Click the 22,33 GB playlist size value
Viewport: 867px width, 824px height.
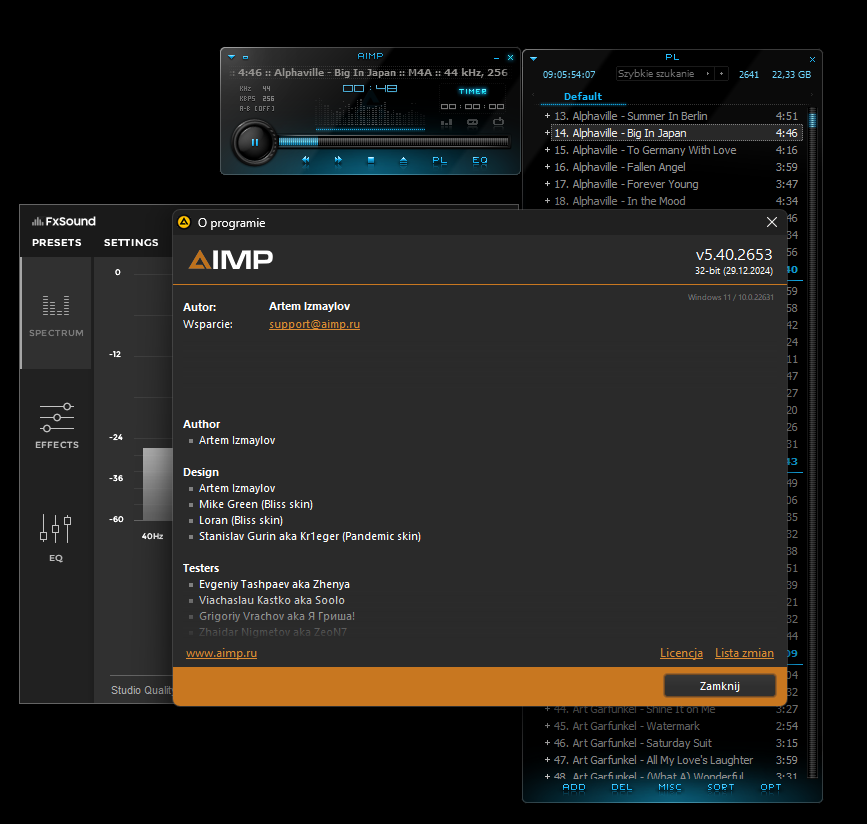pyautogui.click(x=791, y=75)
